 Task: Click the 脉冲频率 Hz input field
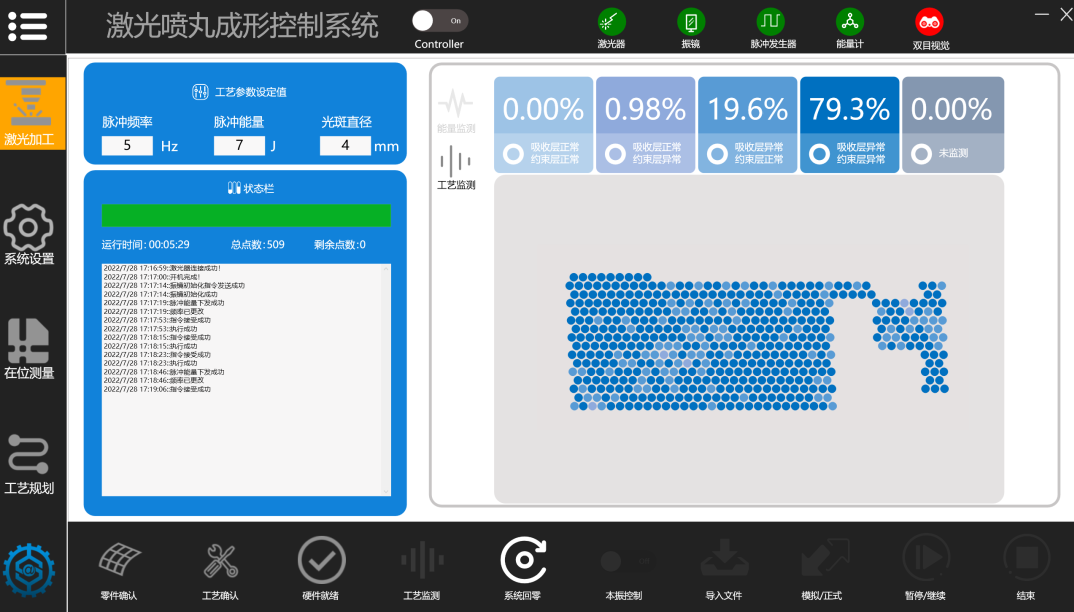pos(127,146)
